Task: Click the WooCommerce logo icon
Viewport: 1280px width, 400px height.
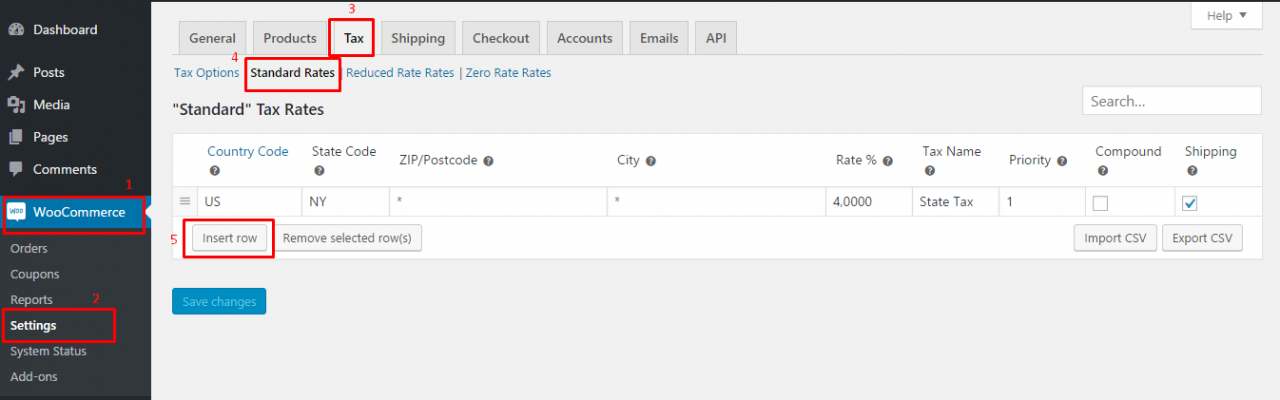Action: point(16,212)
